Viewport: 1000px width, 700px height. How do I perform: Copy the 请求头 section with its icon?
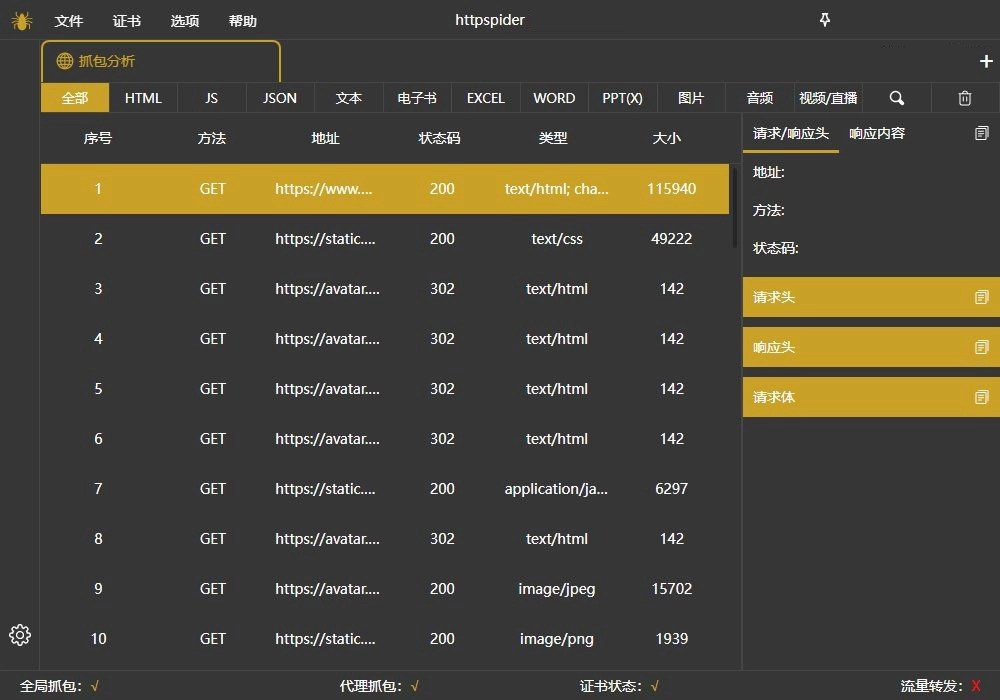982,297
